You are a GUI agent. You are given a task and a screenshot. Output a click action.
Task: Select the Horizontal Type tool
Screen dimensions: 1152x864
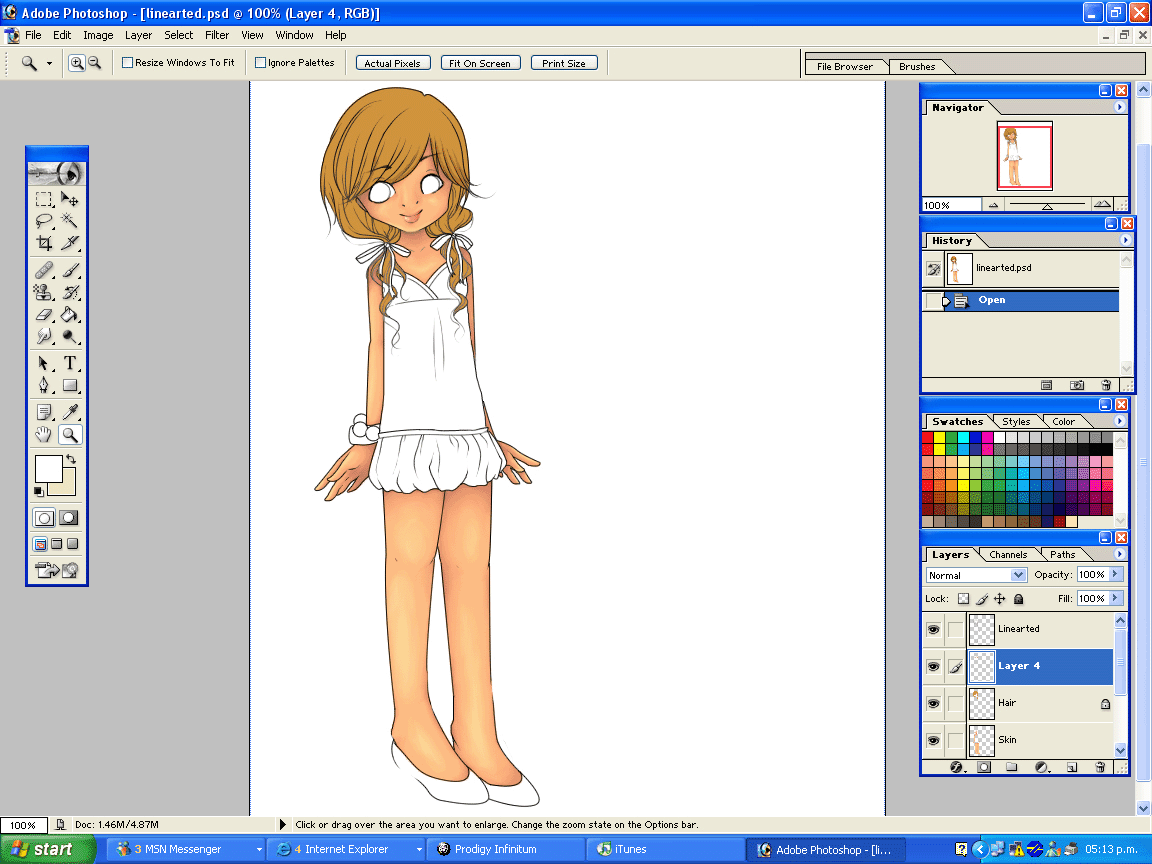pos(70,363)
